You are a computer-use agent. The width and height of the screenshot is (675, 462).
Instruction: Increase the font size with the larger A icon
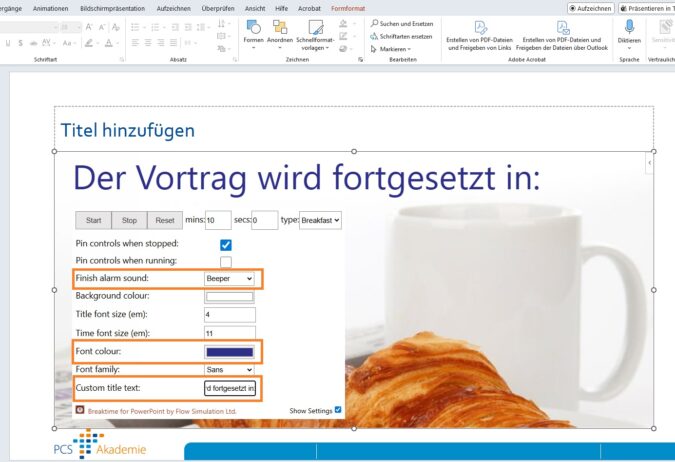coord(89,27)
